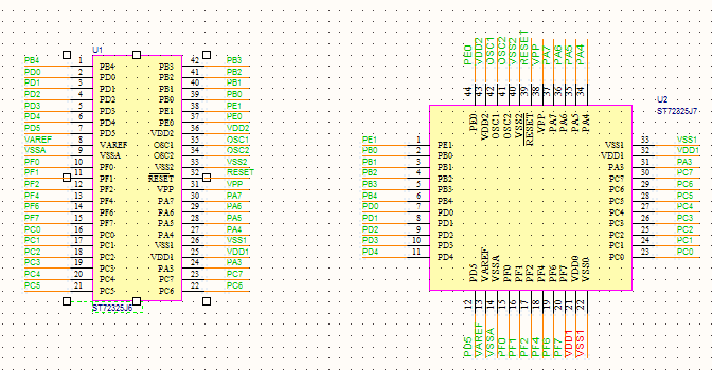Screen dimensions: 712x370
Task: Click the PC0 net label at U2 pin 23
Action: 685,252
